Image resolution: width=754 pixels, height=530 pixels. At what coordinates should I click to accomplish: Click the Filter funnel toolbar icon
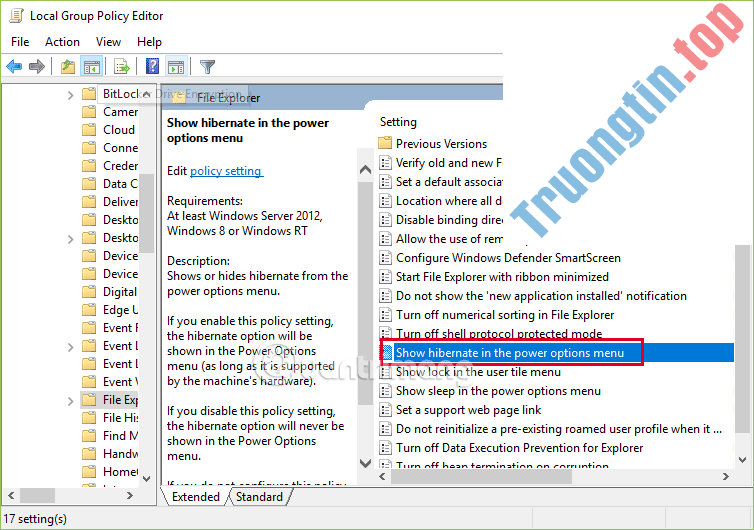(x=207, y=66)
